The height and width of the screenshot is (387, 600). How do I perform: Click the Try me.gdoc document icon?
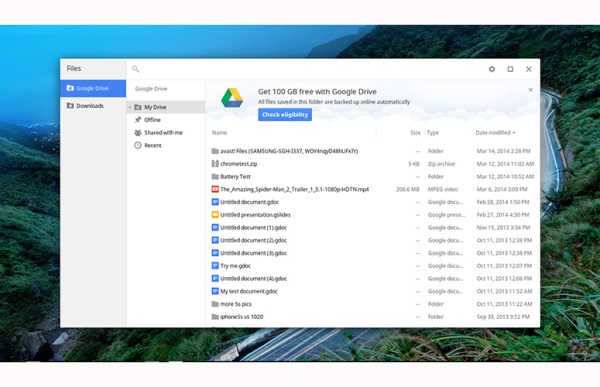pyautogui.click(x=215, y=266)
